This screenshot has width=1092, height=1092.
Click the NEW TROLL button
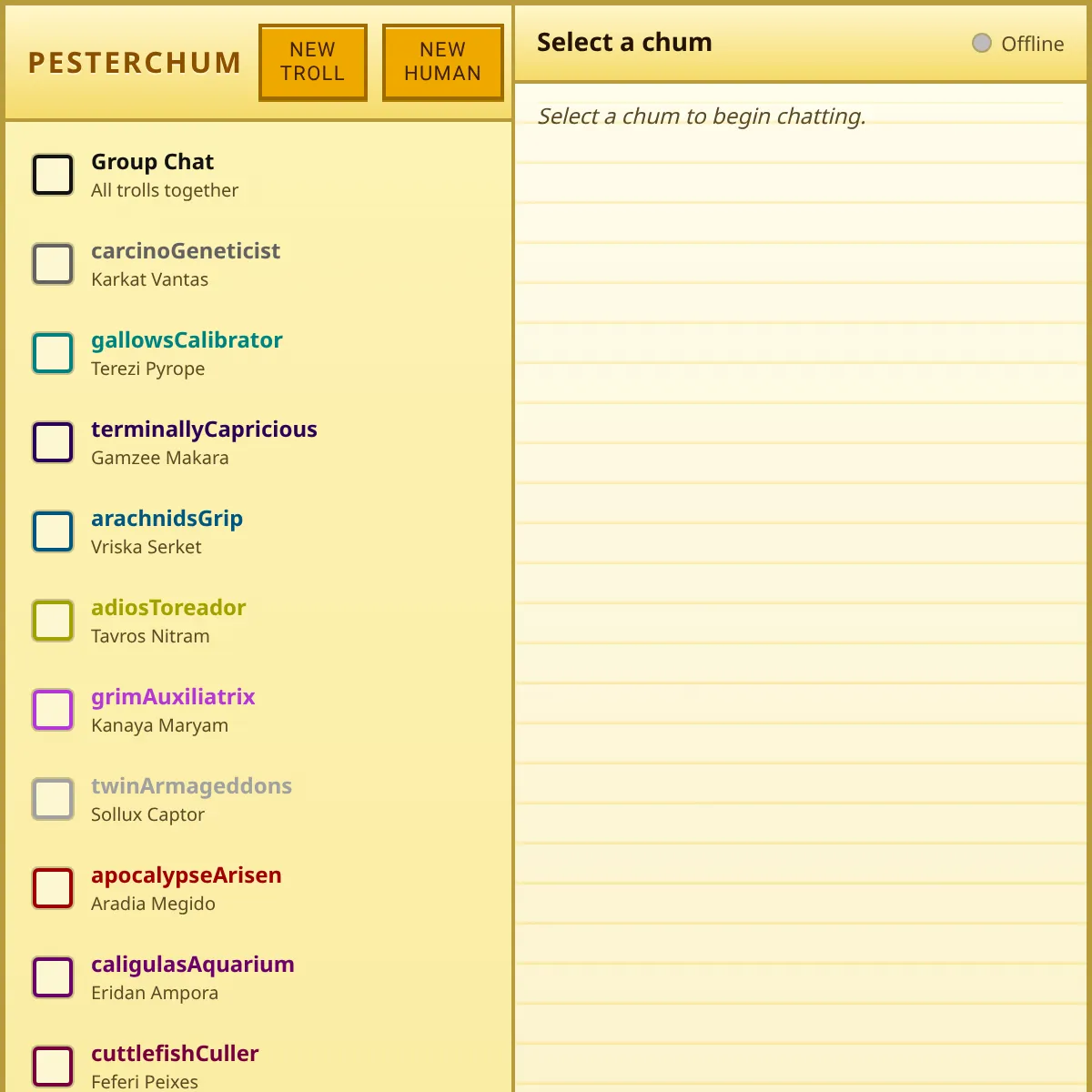pos(312,62)
